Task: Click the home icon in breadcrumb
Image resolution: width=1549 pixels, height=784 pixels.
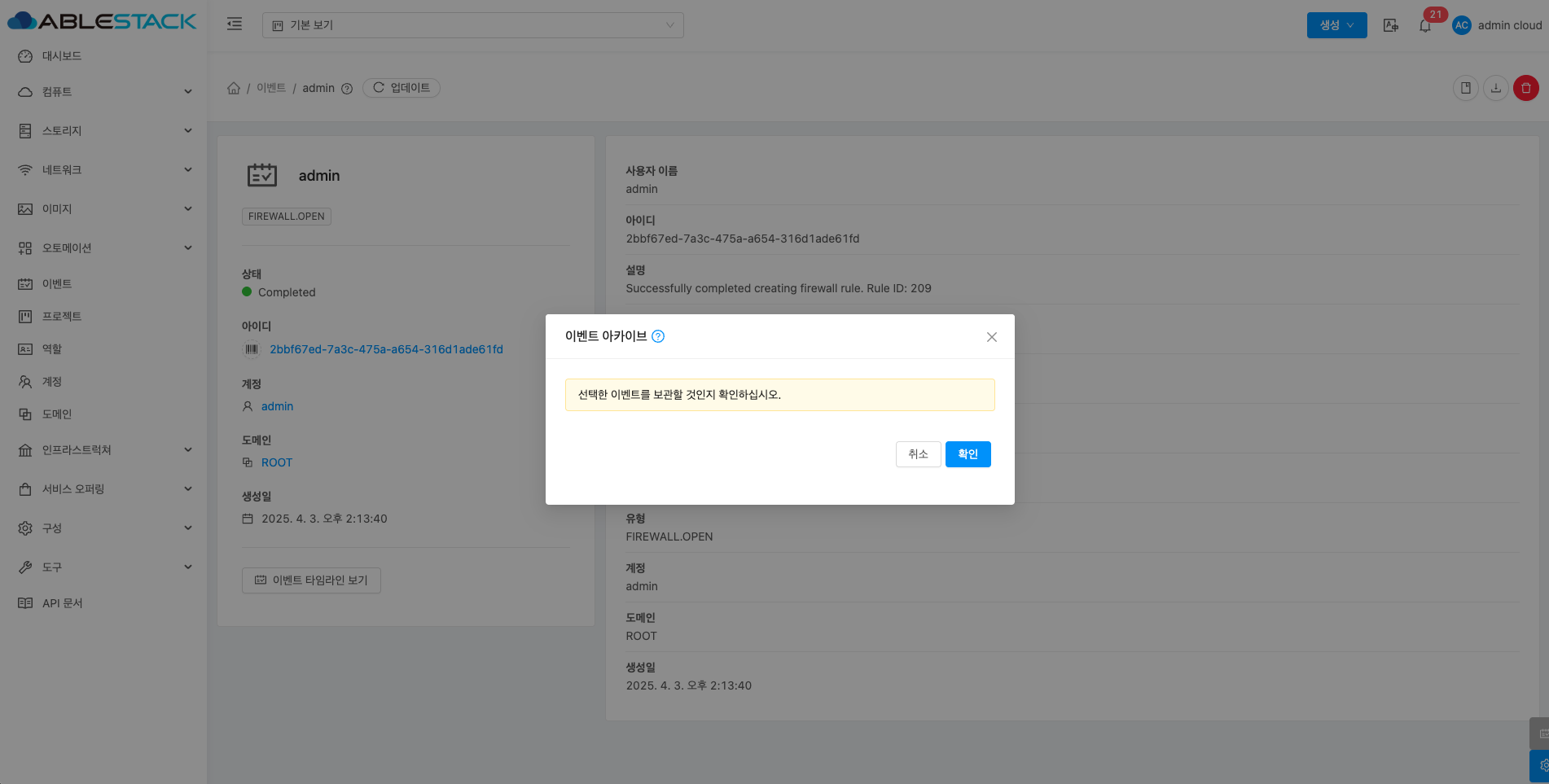Action: tap(234, 88)
